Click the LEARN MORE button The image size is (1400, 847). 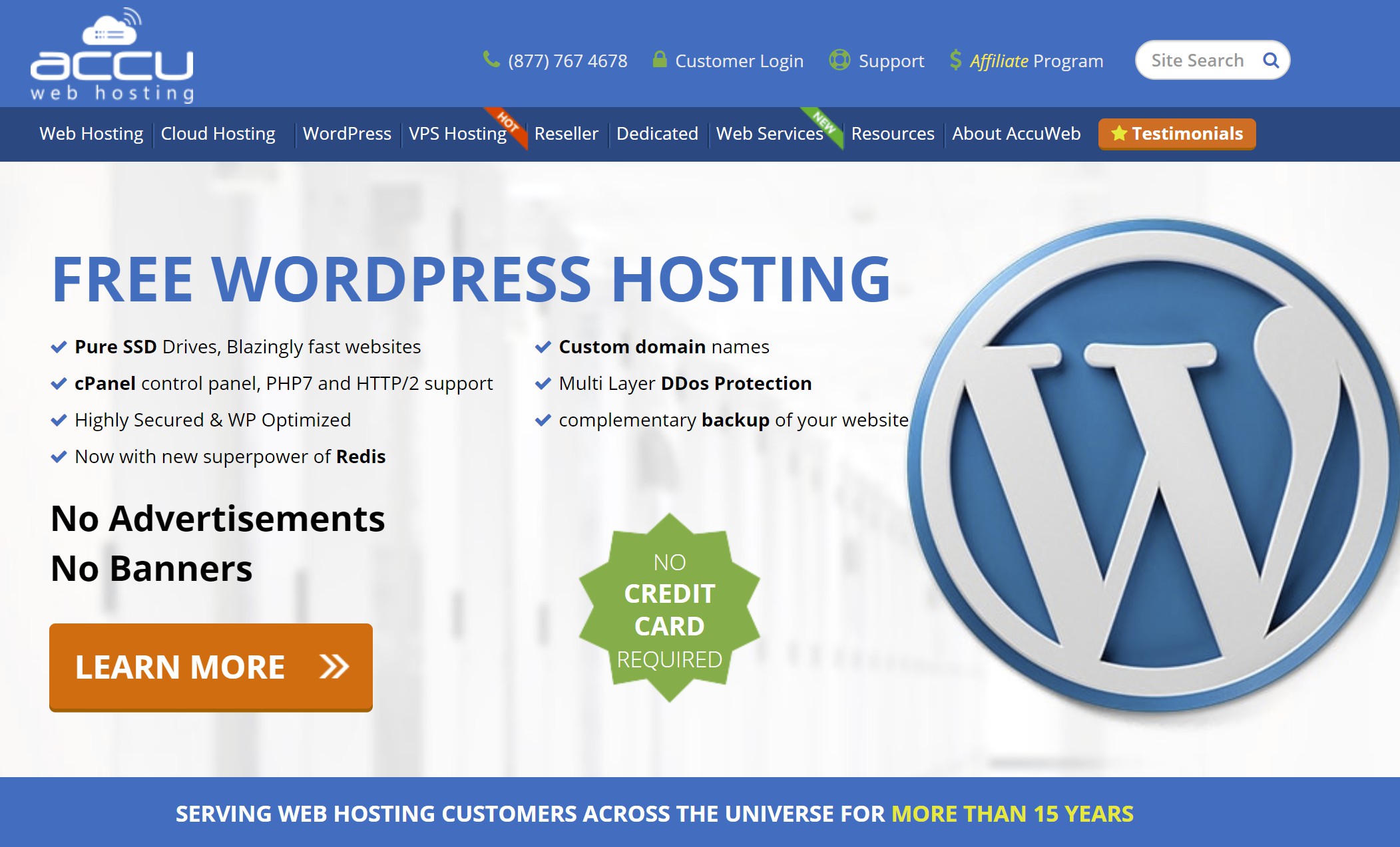click(x=211, y=664)
